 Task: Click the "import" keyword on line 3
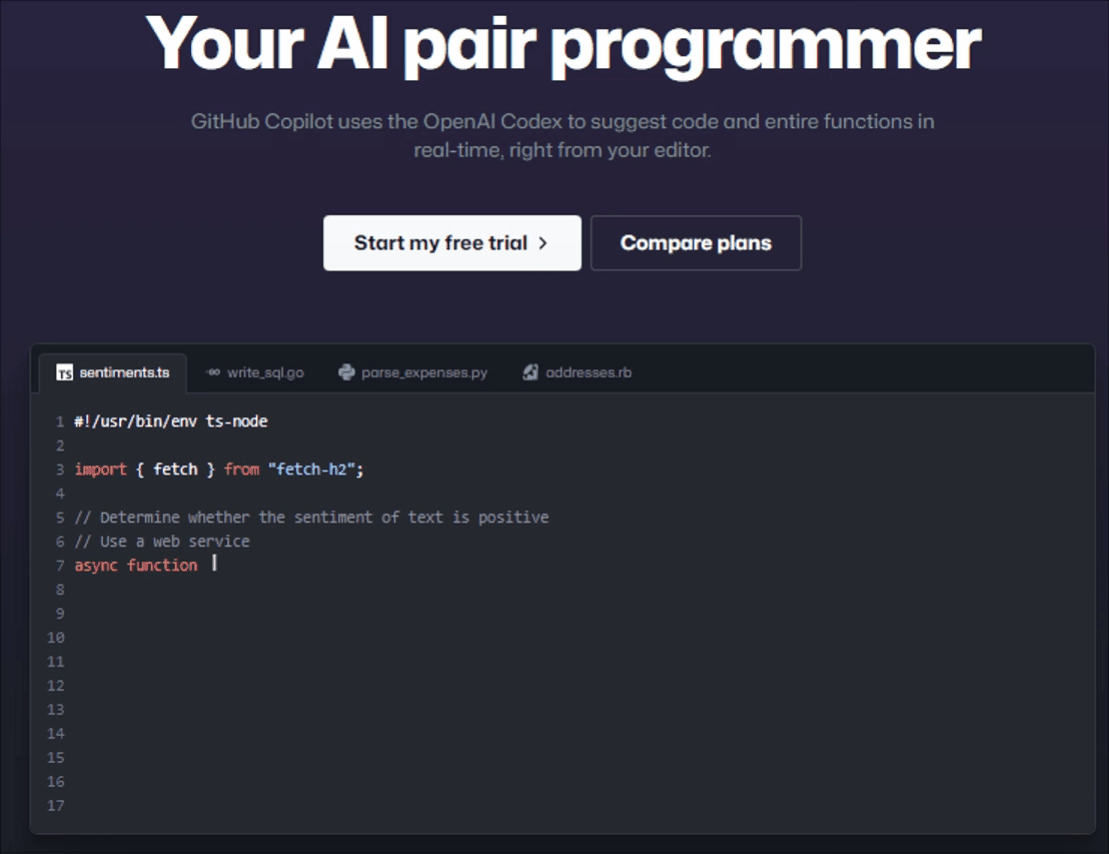[x=100, y=469]
